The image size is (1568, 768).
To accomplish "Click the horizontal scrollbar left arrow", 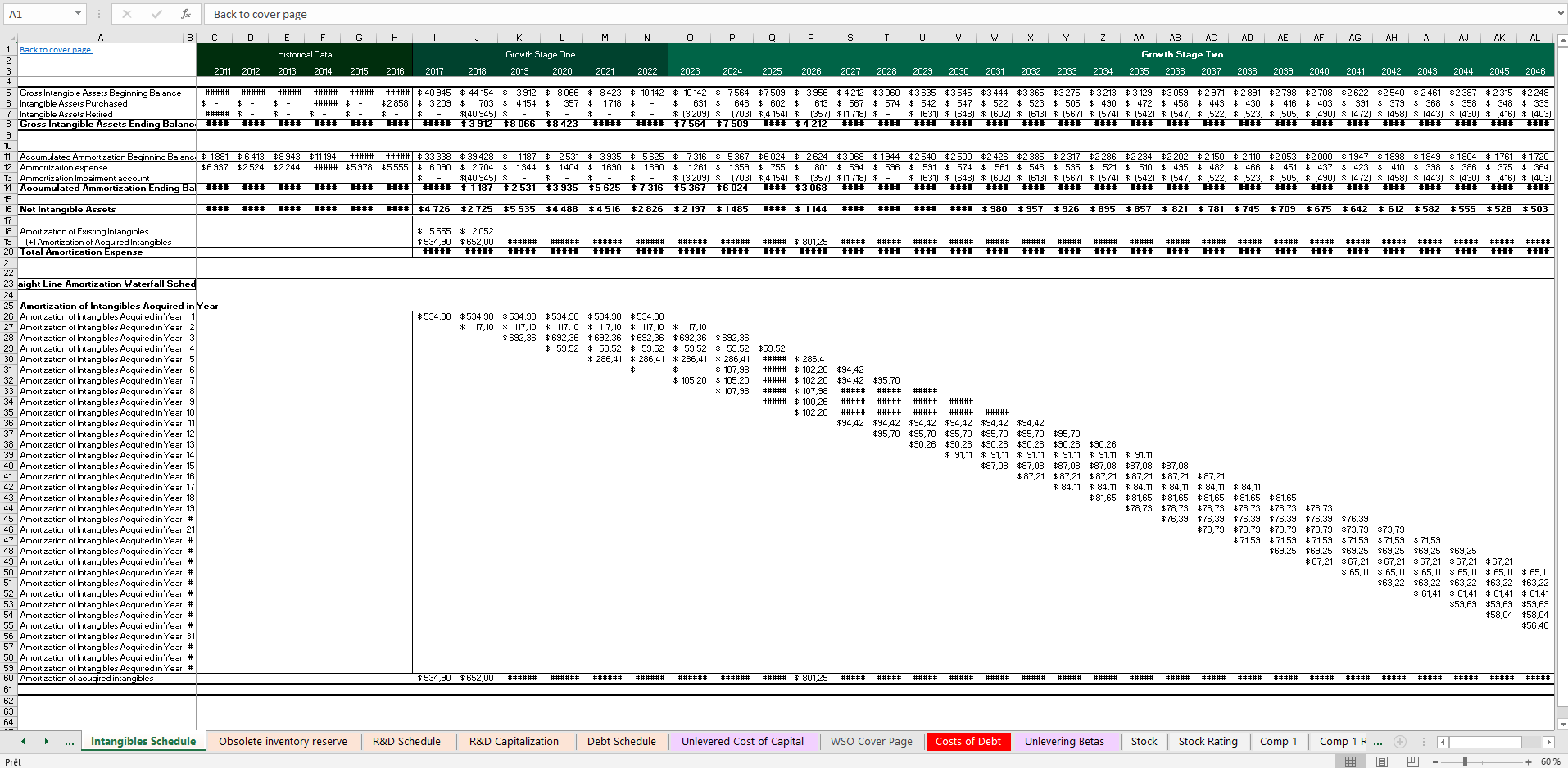I will coord(1443,742).
